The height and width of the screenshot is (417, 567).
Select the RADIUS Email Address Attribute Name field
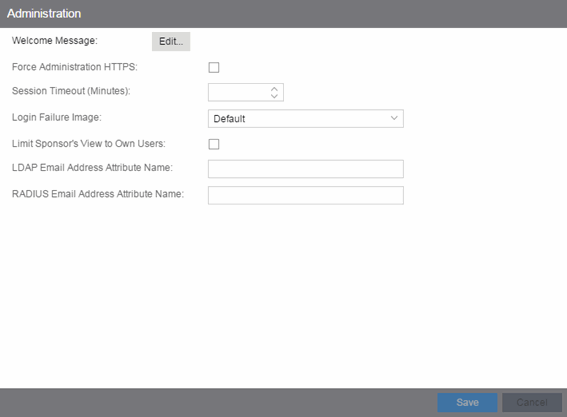306,195
